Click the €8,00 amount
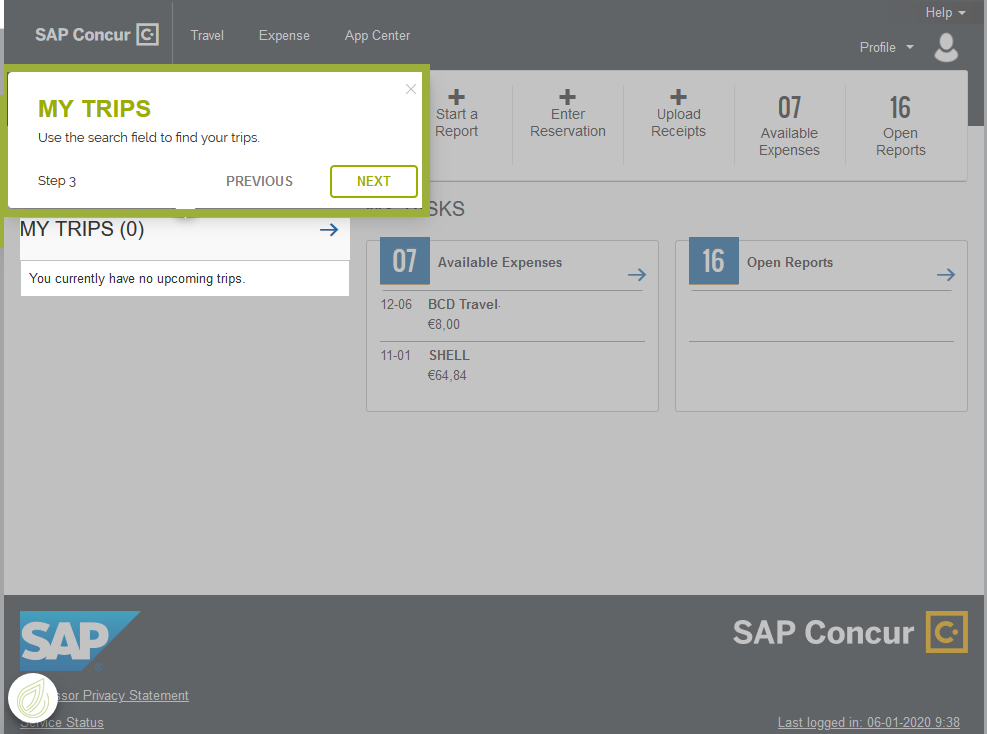The width and height of the screenshot is (987, 734). (x=444, y=325)
